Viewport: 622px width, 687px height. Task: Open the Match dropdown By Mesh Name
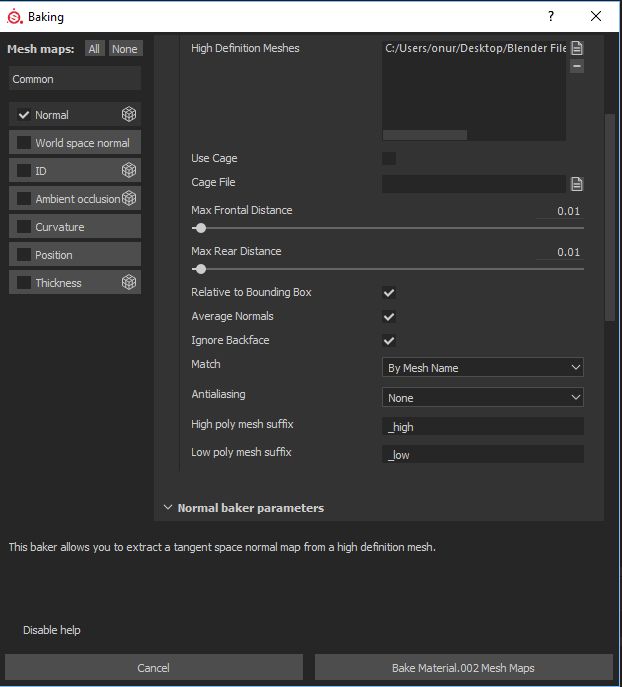(483, 368)
